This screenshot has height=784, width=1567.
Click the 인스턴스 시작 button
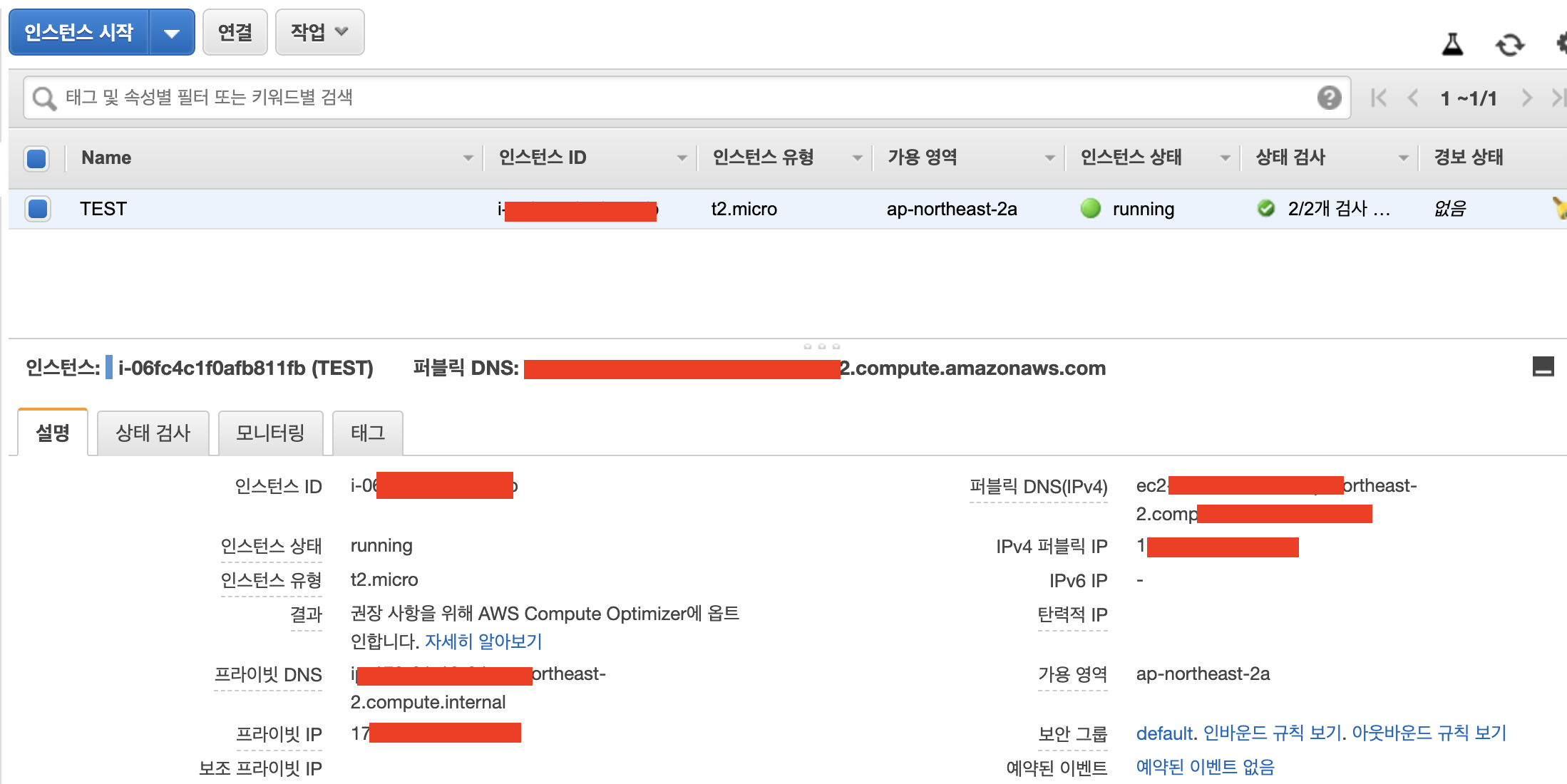point(79,32)
